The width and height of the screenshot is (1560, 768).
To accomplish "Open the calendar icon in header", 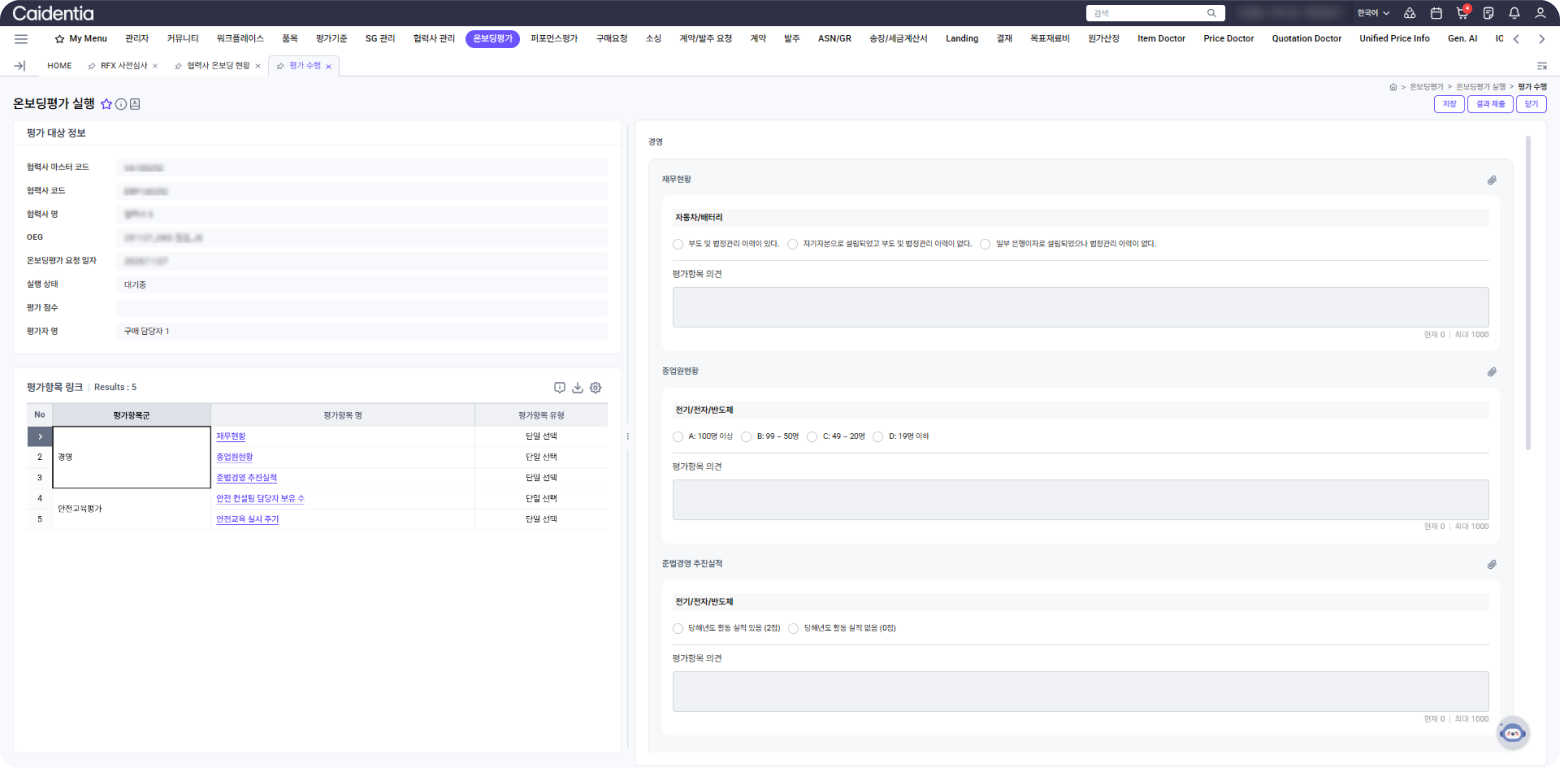I will click(1436, 13).
